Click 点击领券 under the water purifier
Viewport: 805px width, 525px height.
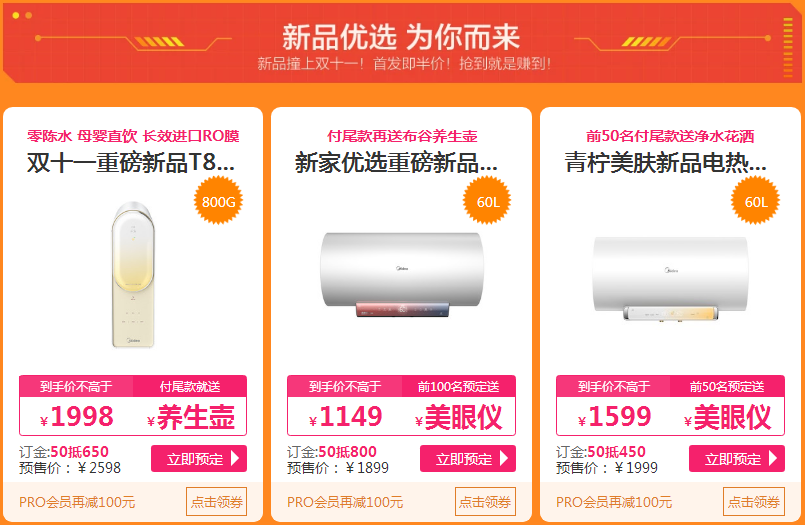pos(216,501)
